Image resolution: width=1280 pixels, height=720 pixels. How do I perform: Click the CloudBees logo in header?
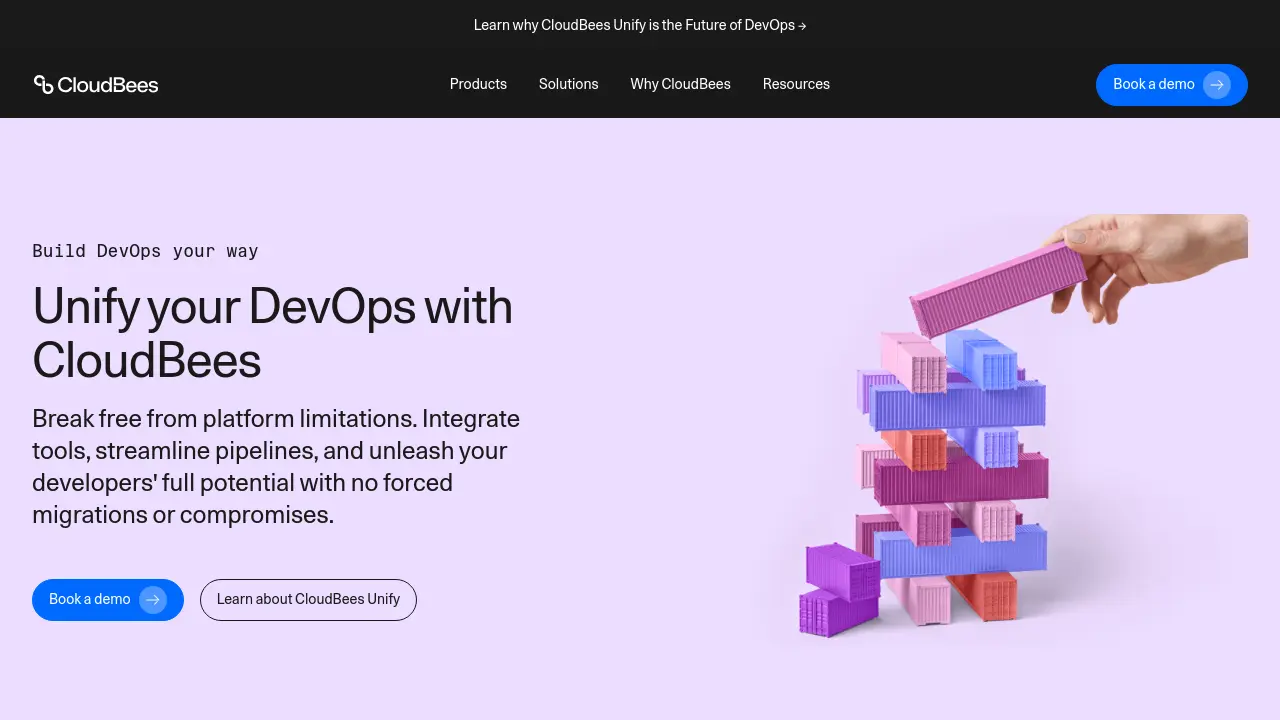(96, 85)
